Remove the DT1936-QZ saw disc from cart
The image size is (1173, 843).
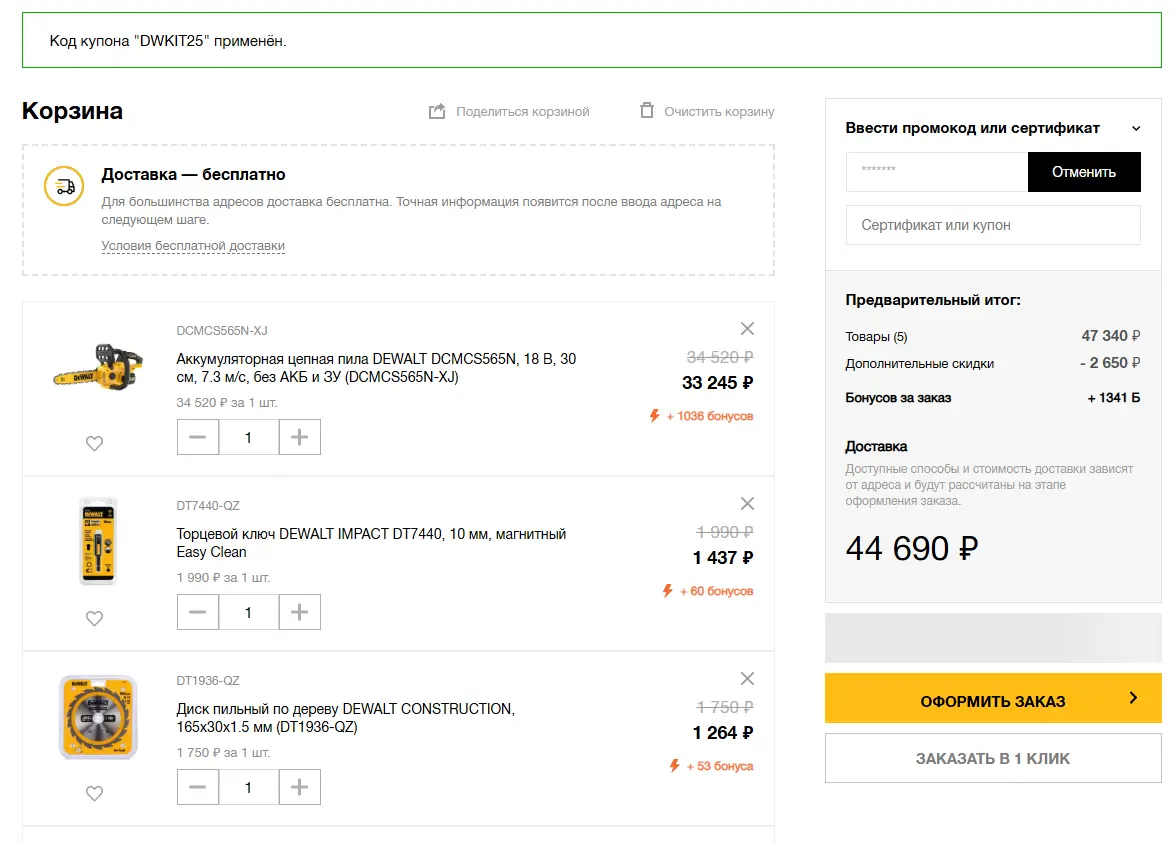(x=747, y=678)
